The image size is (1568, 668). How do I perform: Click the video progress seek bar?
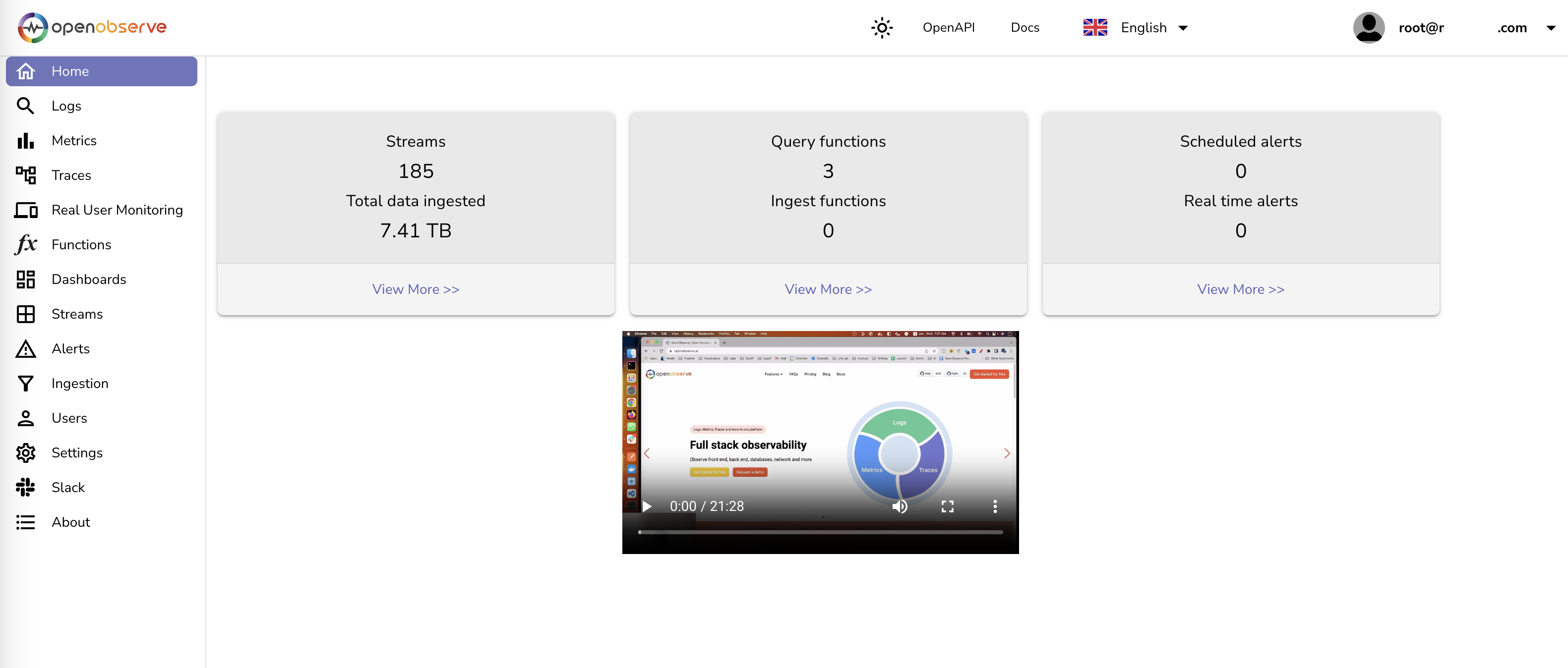click(x=820, y=532)
